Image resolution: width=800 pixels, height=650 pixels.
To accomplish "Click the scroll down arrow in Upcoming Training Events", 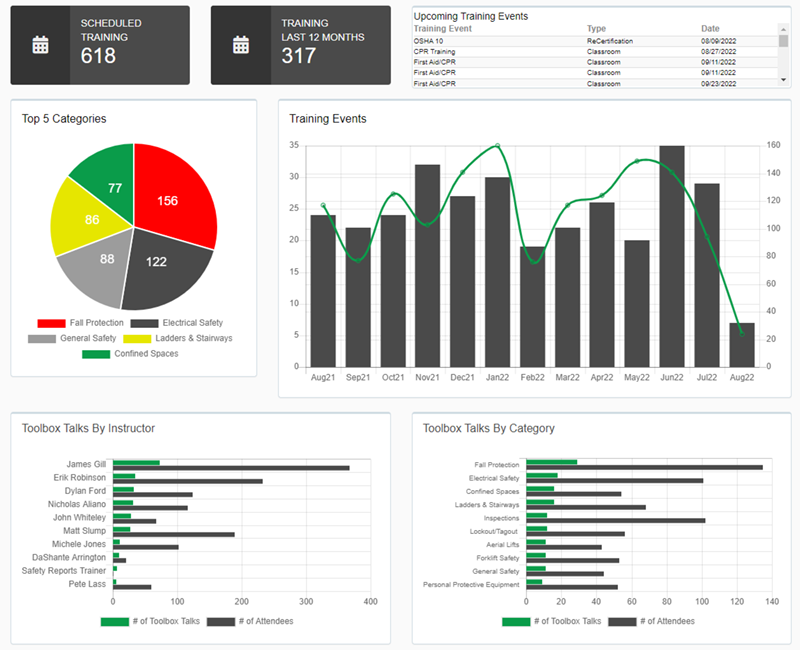I will point(783,80).
